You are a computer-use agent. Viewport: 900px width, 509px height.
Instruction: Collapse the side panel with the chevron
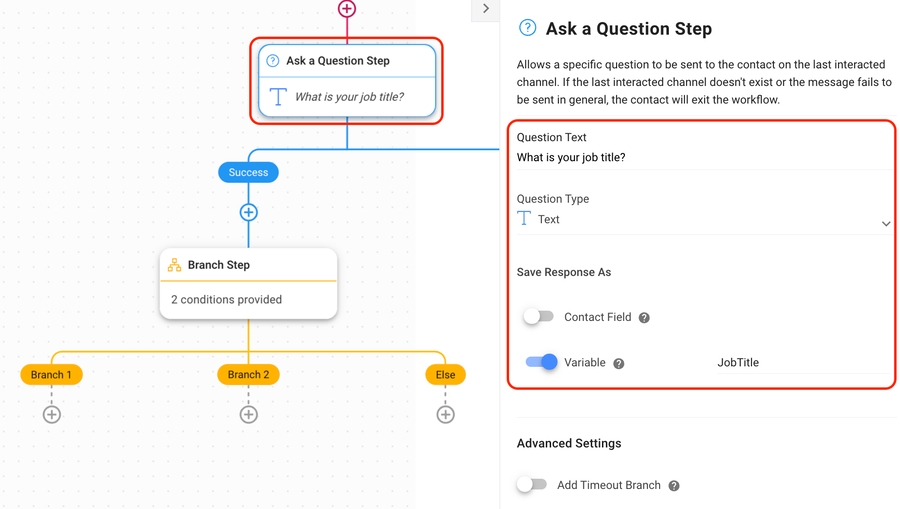[486, 9]
